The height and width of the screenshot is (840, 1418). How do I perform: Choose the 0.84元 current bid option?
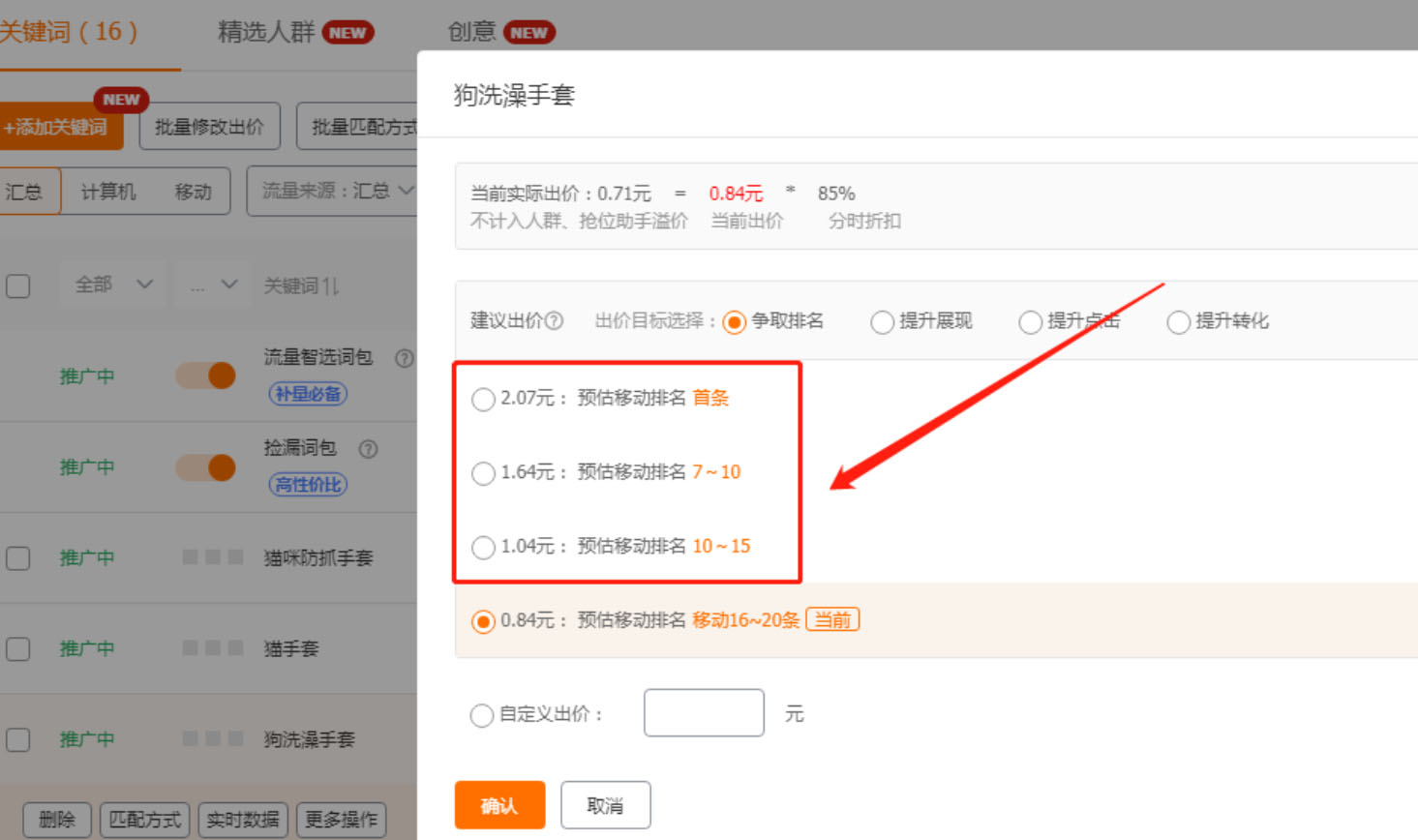483,621
